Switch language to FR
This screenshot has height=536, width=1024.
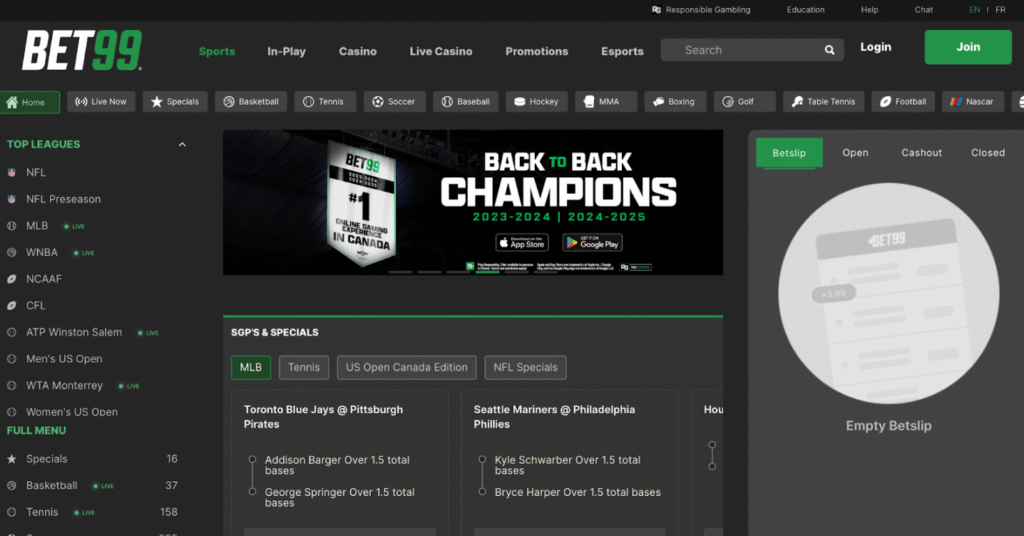(x=1000, y=10)
